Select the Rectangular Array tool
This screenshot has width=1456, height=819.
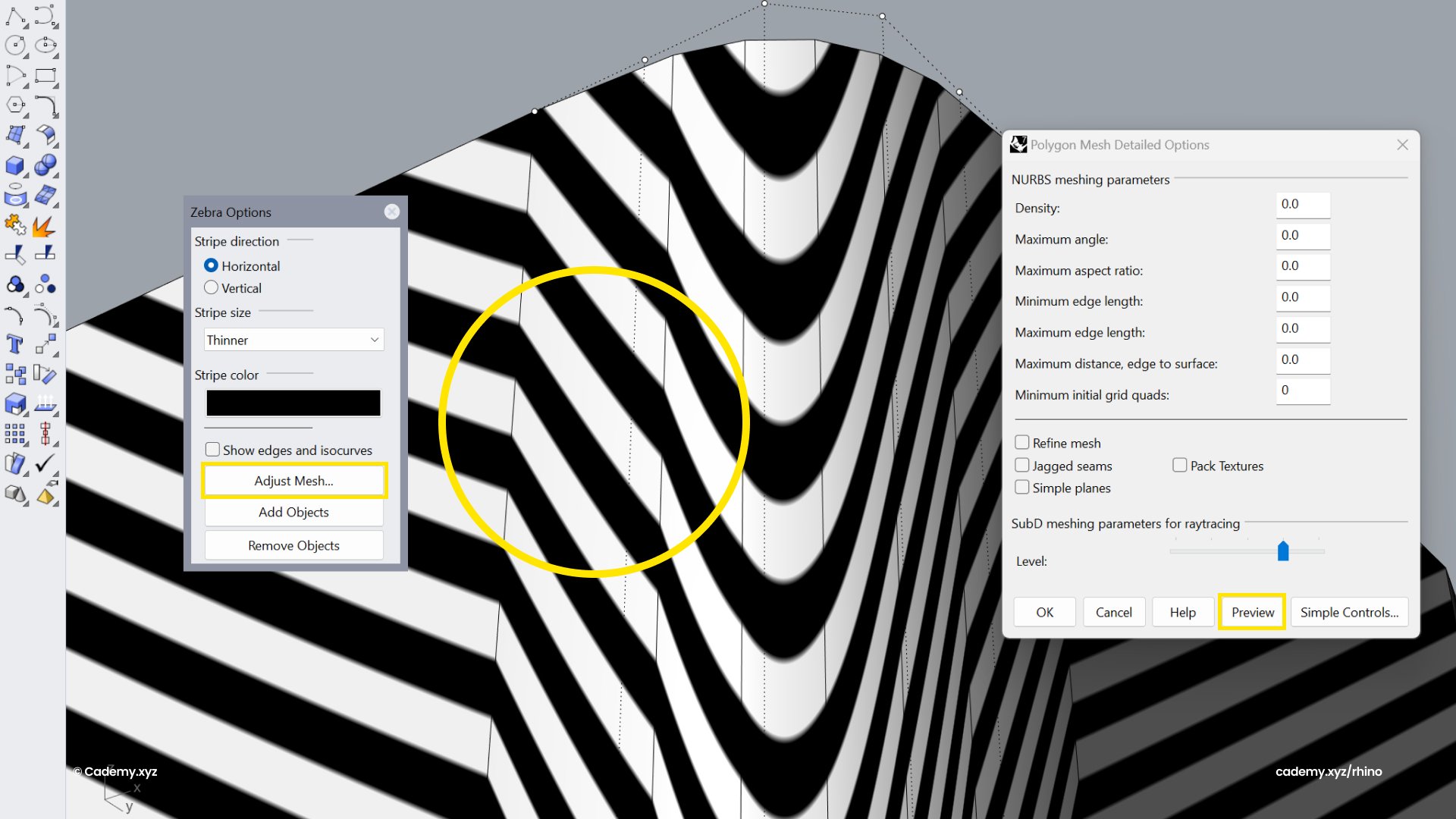[x=15, y=435]
